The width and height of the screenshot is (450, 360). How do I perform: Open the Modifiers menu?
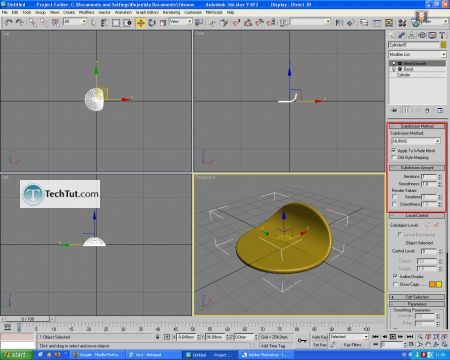(87, 12)
